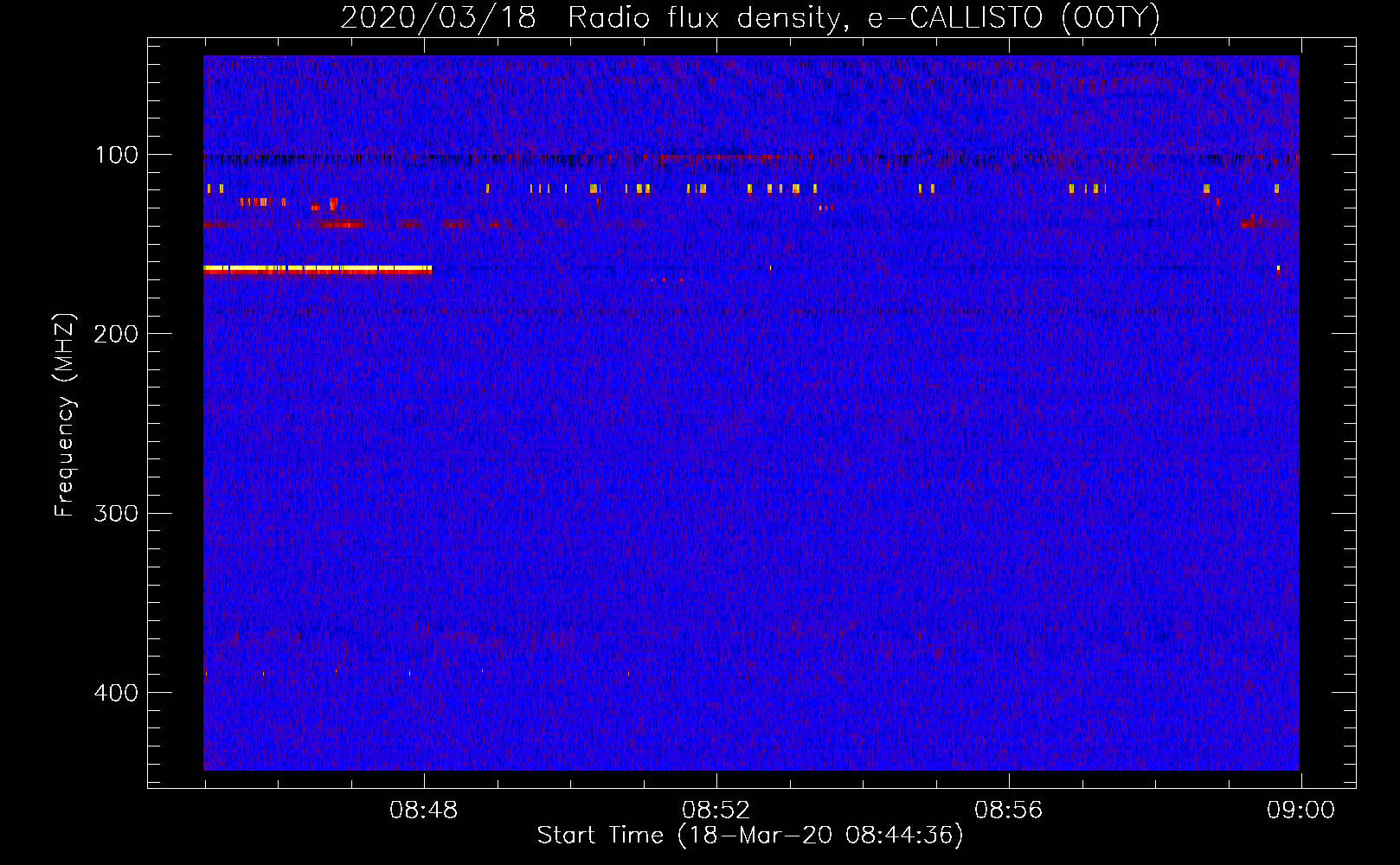Click the '09:00' time tick label
Screen dimensions: 1400x865
click(1300, 811)
